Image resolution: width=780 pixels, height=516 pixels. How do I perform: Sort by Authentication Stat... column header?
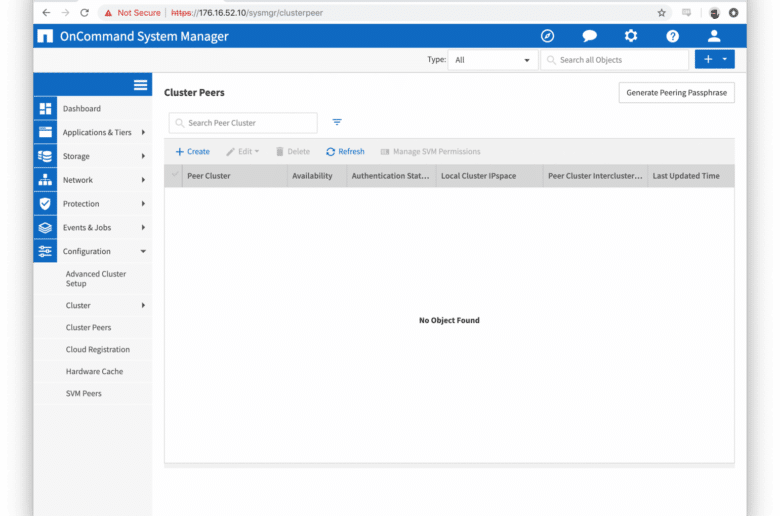(391, 176)
